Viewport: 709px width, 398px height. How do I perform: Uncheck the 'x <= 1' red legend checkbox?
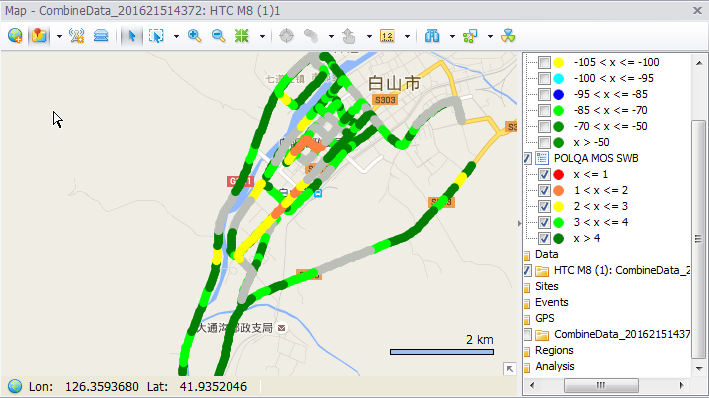point(544,174)
